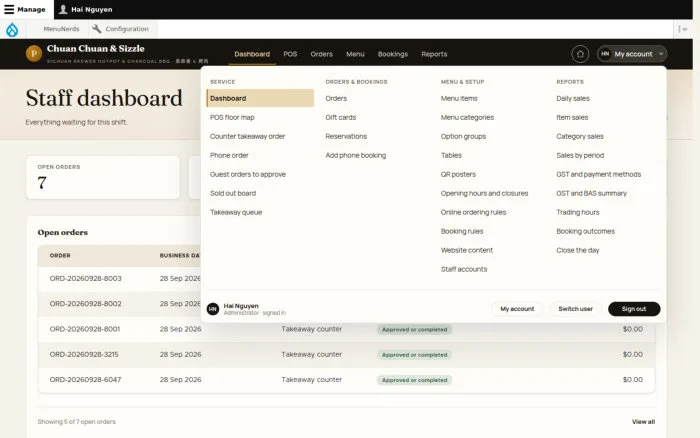This screenshot has height=438, width=700.
Task: Open Staff accounts
Action: point(464,269)
